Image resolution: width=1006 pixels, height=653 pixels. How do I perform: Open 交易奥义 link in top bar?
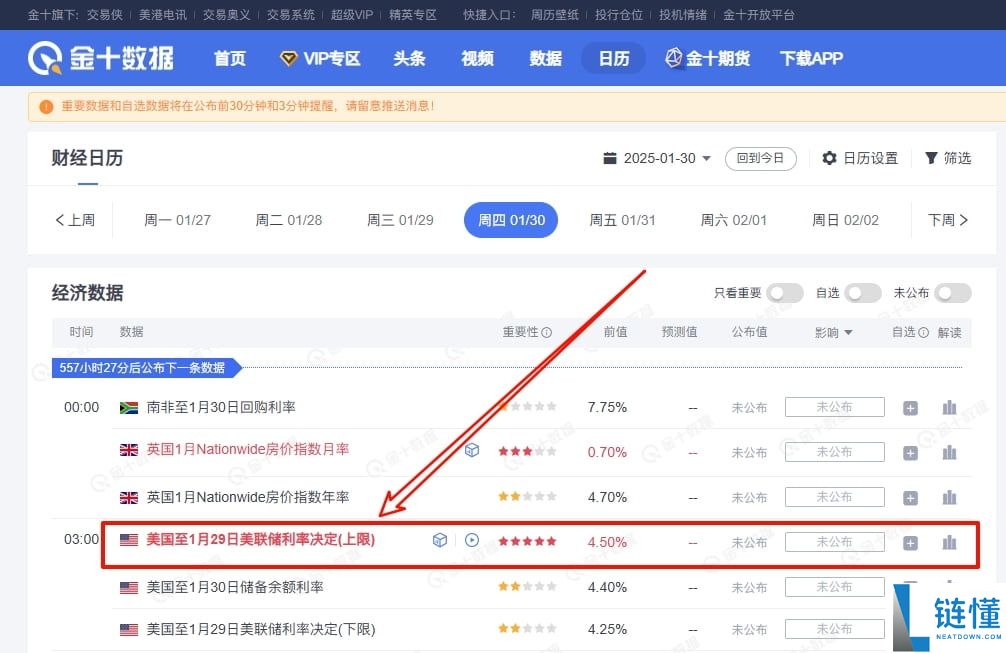(226, 15)
